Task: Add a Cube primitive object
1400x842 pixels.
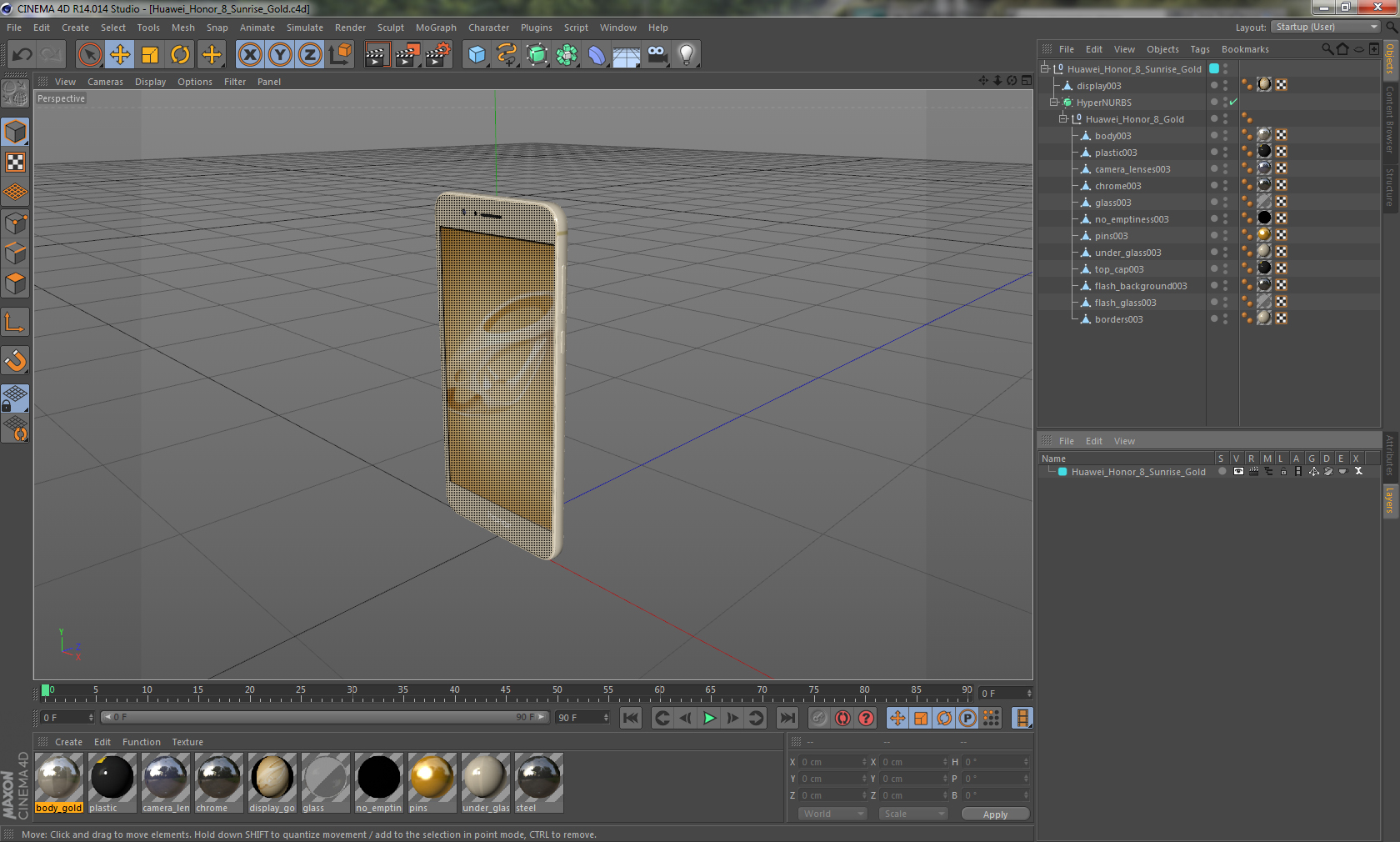Action: point(477,55)
